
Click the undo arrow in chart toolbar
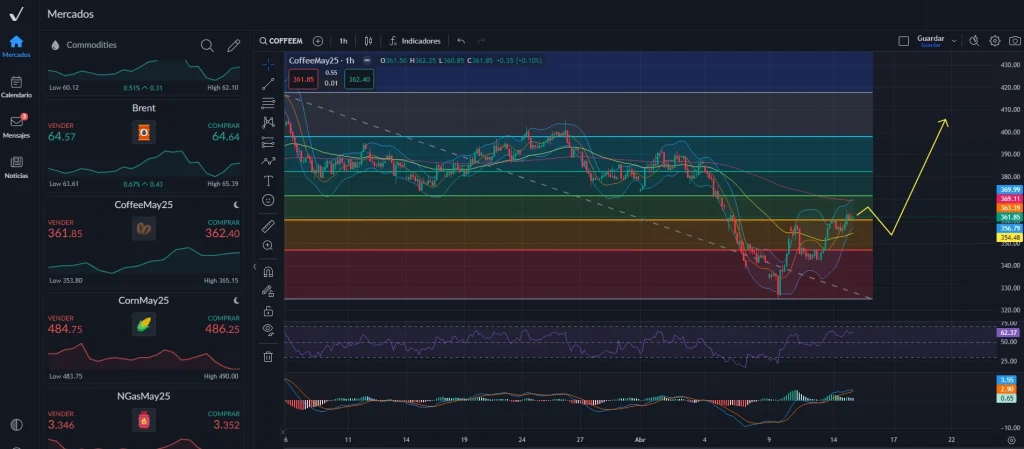(x=461, y=40)
